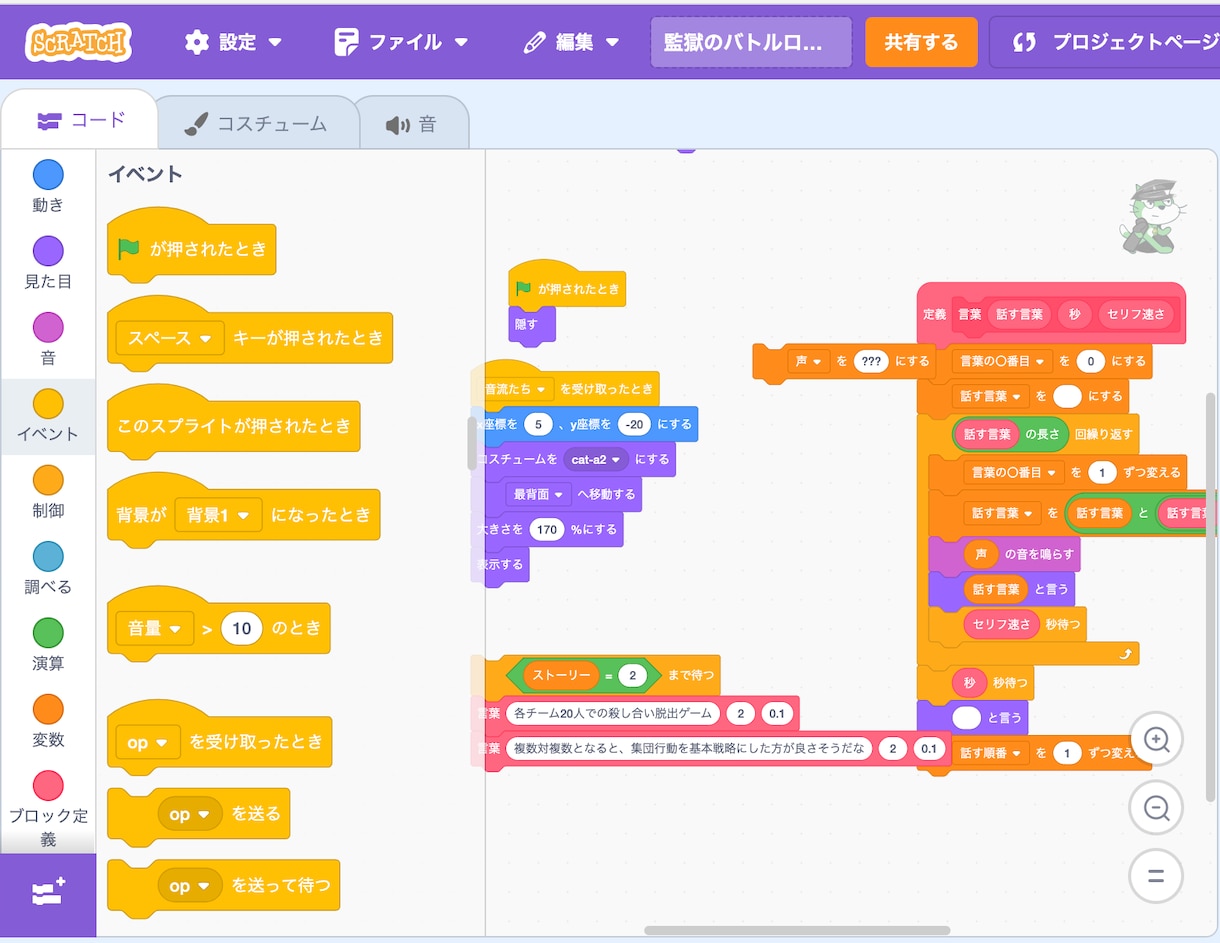Screen dimensions: 1220x943
Task: Select the 動き motion category circle
Action: (48, 175)
